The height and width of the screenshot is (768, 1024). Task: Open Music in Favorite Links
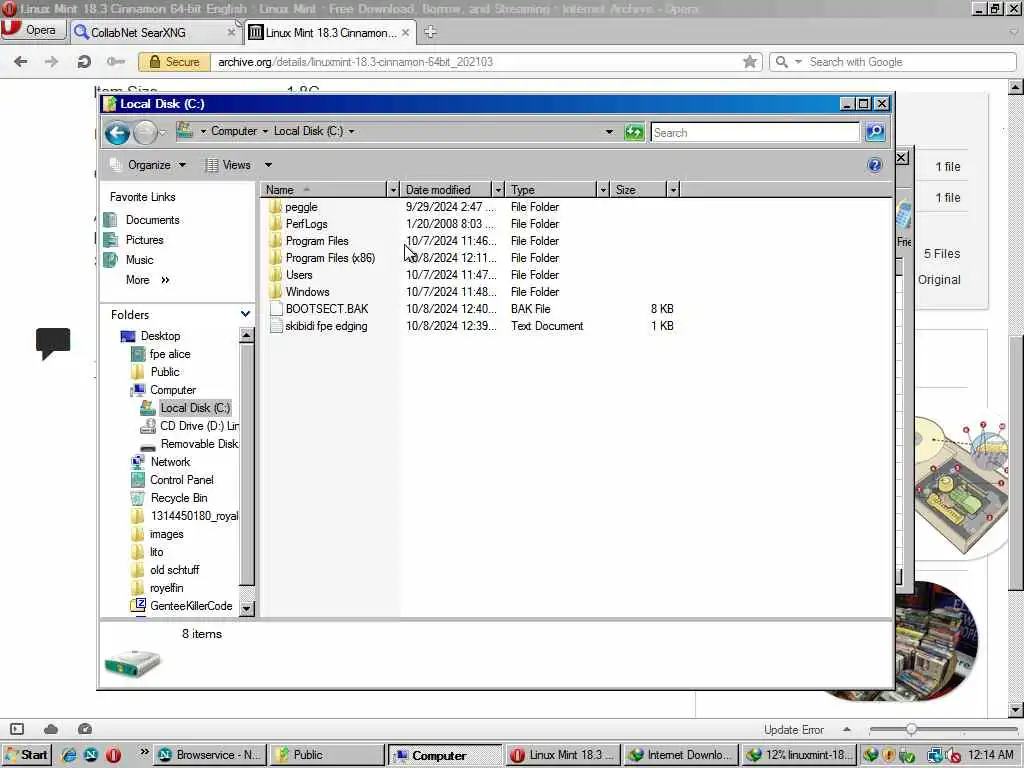coord(139,260)
